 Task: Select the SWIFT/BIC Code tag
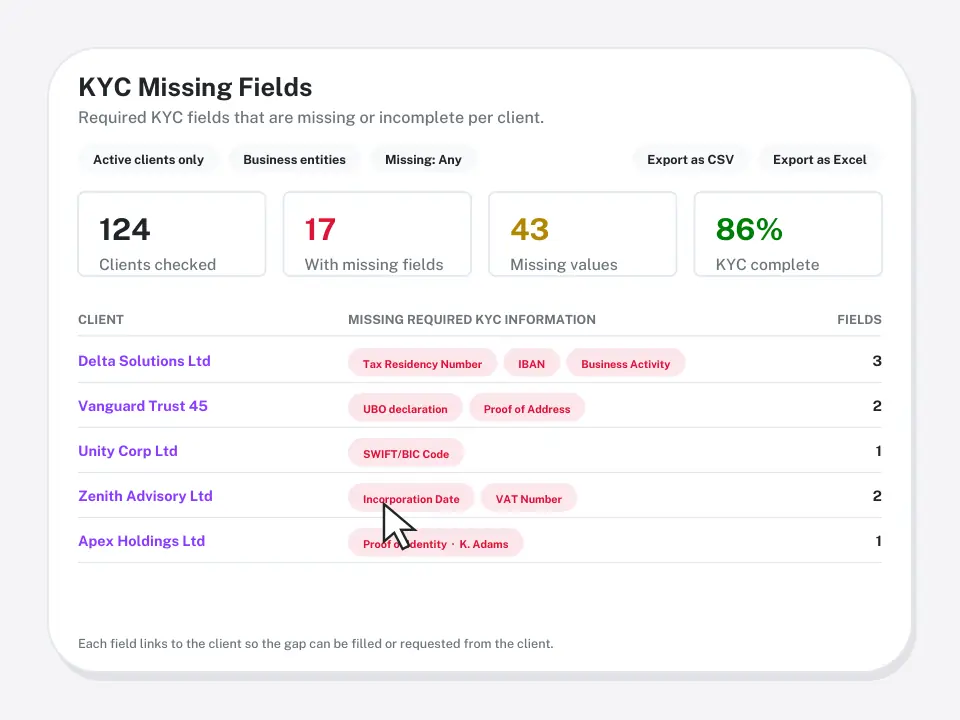tap(406, 454)
